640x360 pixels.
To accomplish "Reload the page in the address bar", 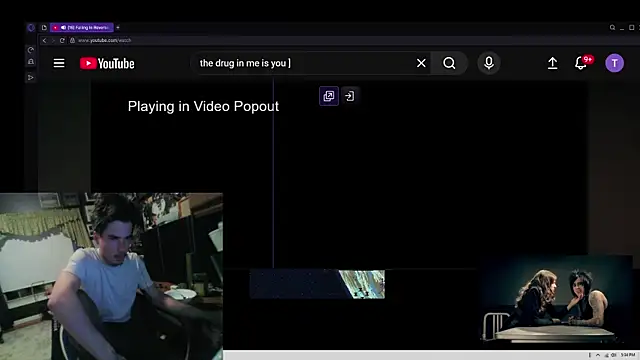I will click(x=62, y=40).
